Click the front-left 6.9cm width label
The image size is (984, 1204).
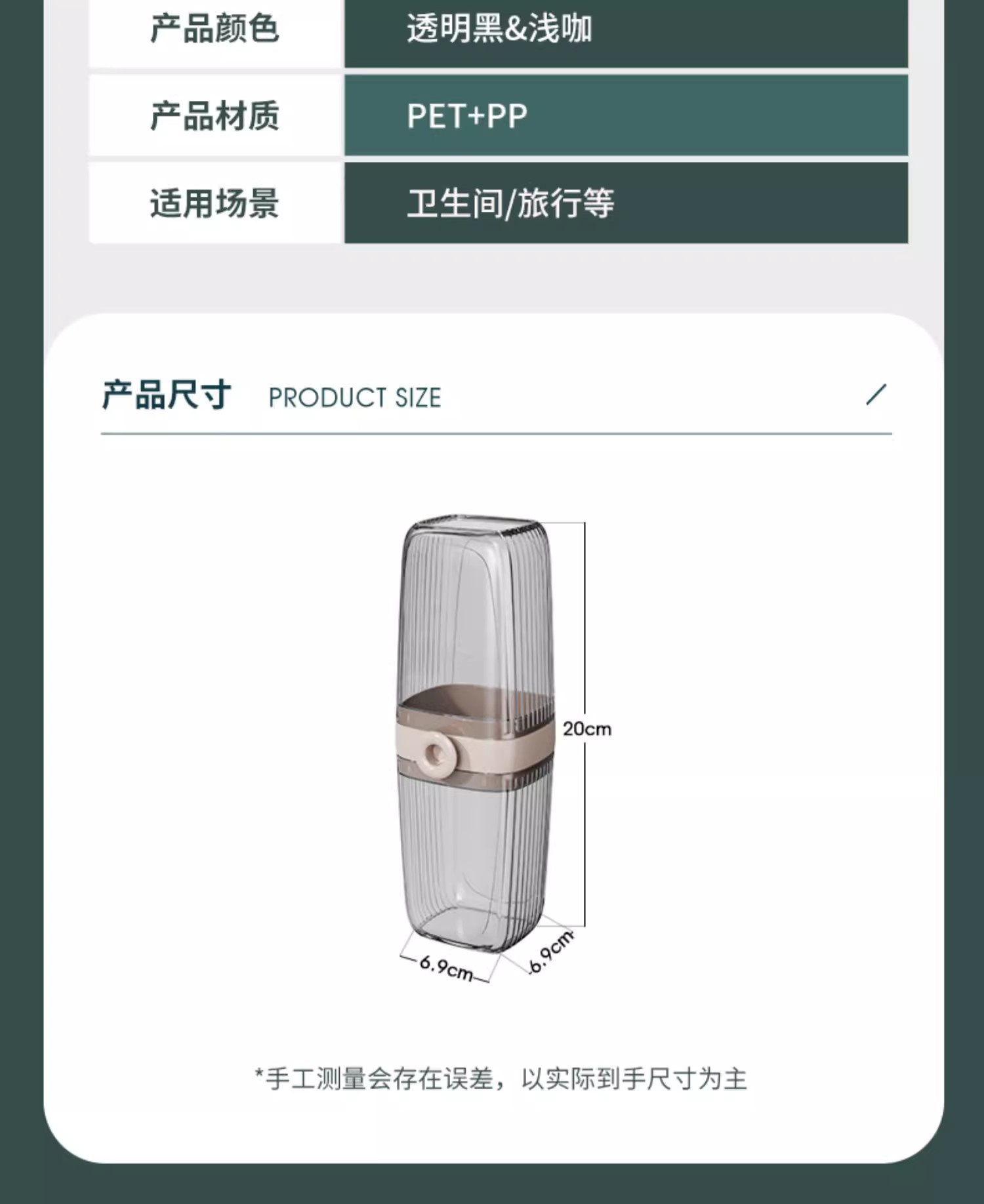[445, 967]
